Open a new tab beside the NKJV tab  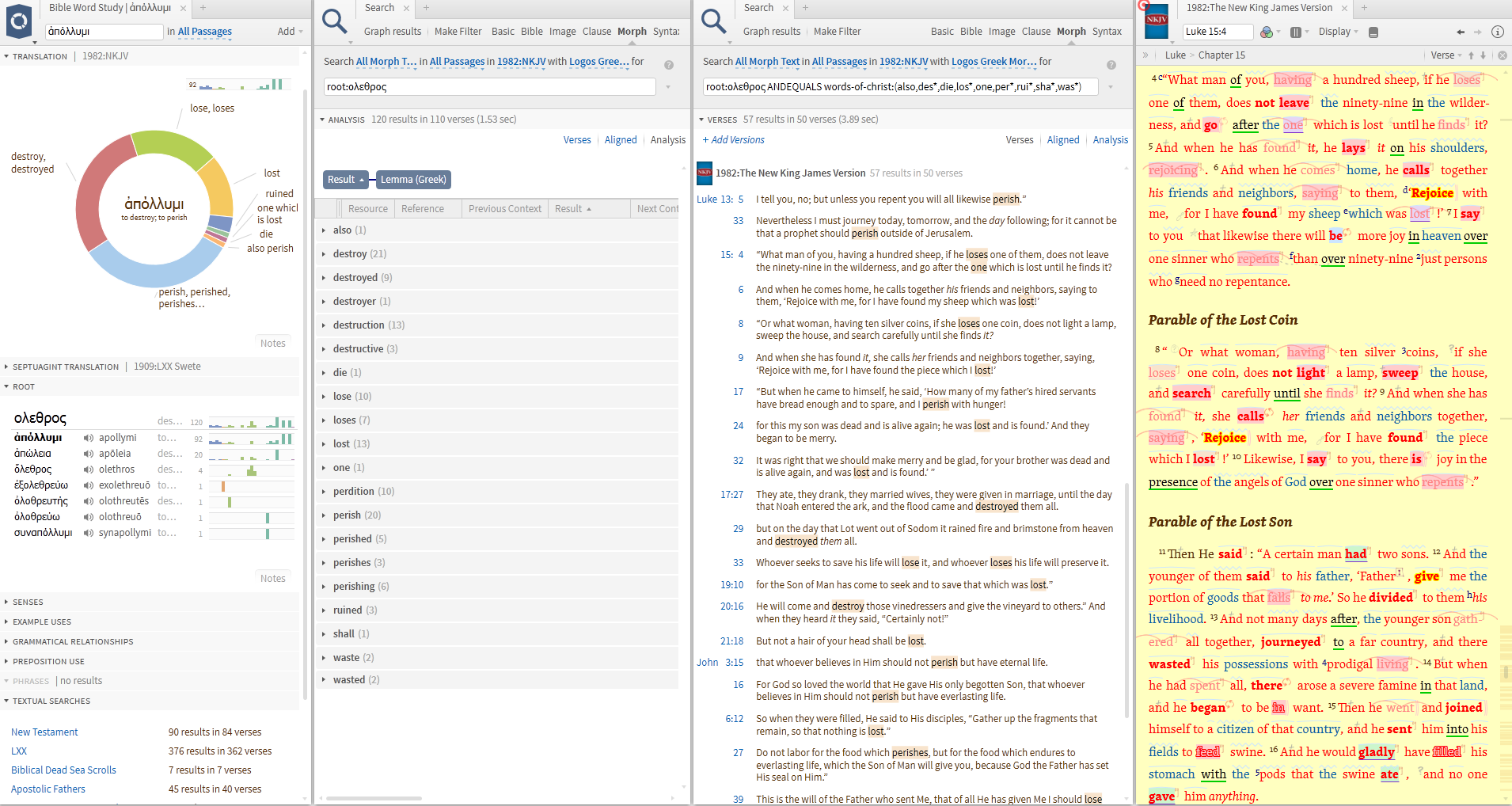click(1364, 8)
